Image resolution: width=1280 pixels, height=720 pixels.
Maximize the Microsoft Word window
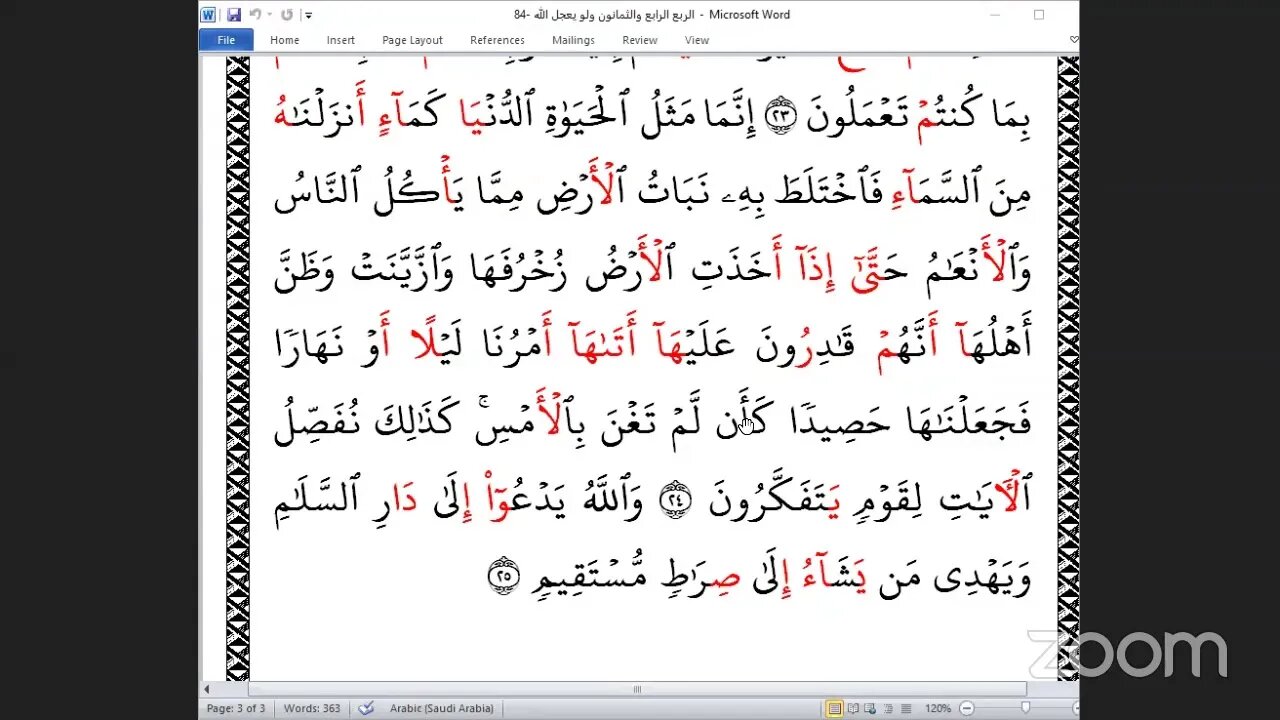click(x=1039, y=15)
